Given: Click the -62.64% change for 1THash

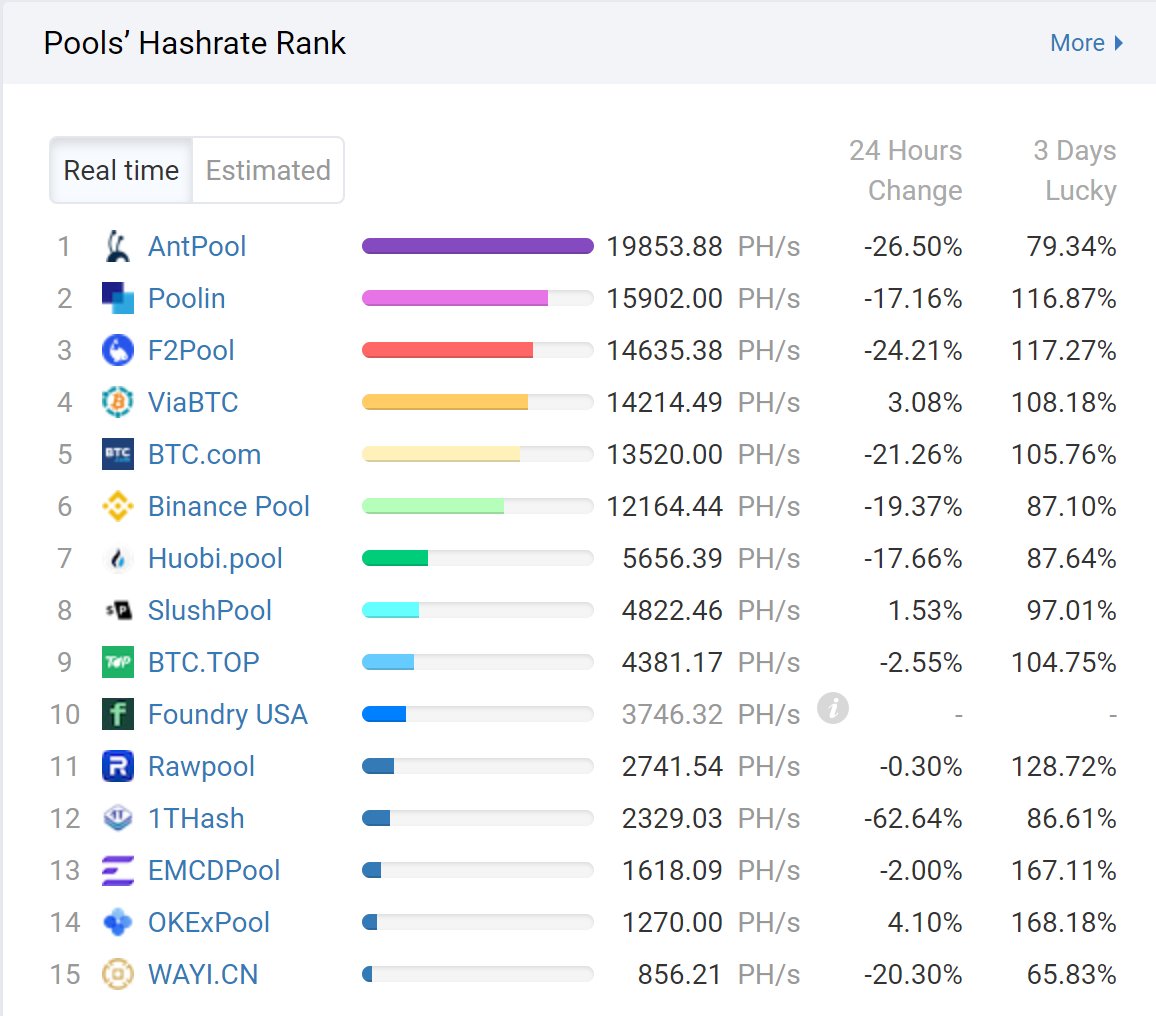Looking at the screenshot, I should pyautogui.click(x=913, y=818).
